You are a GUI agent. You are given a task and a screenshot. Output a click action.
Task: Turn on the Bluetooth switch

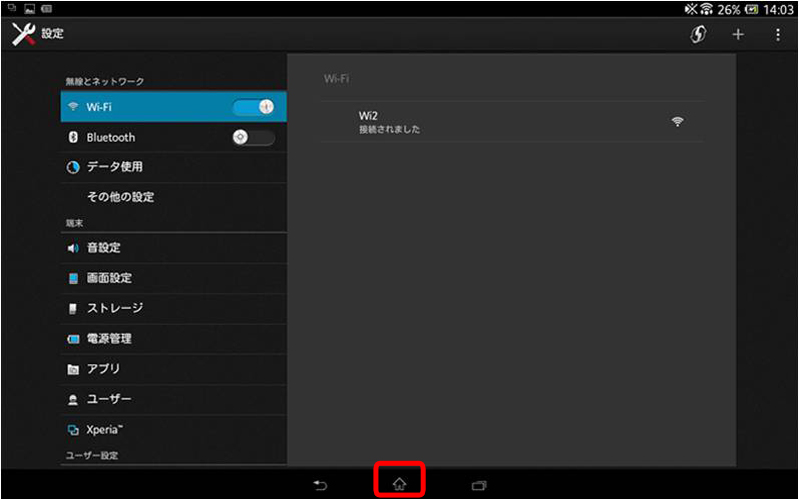(x=254, y=137)
